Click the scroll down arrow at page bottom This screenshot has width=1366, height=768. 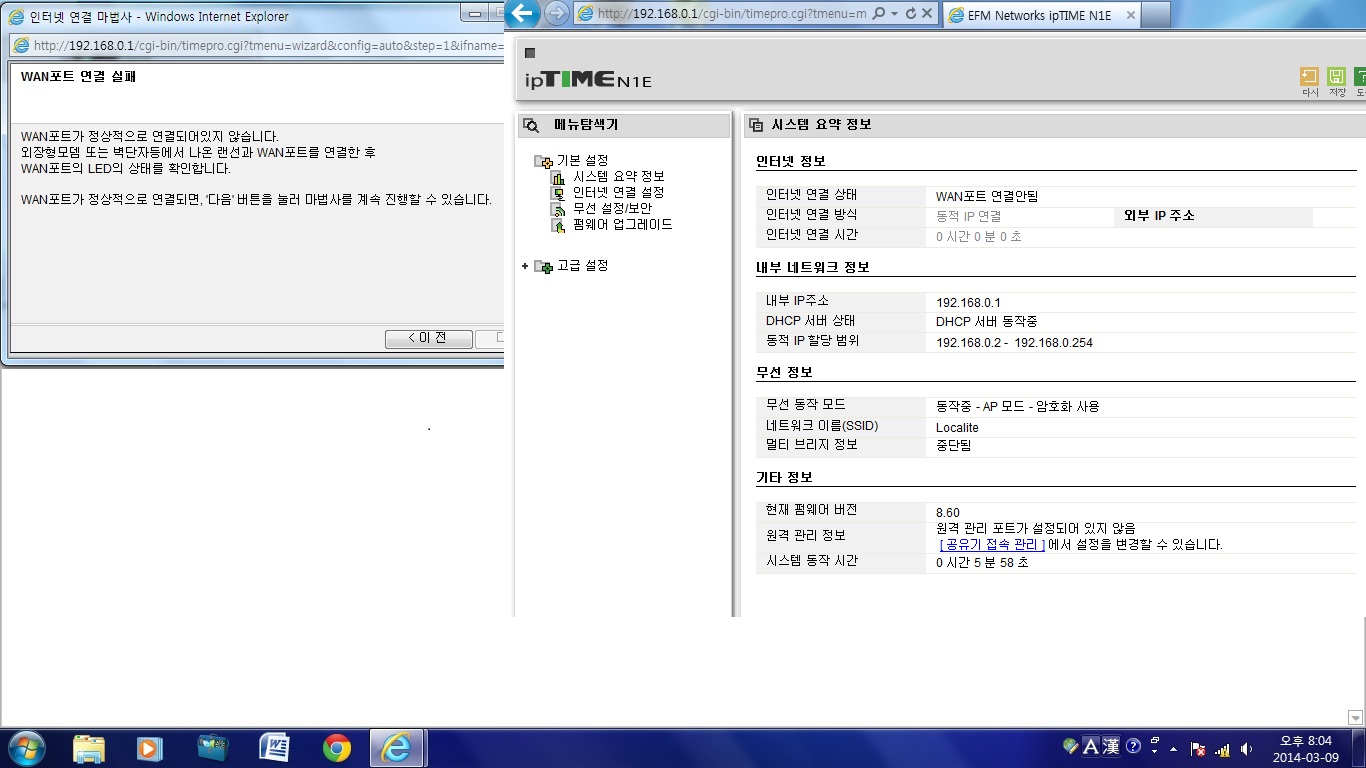tap(1356, 717)
